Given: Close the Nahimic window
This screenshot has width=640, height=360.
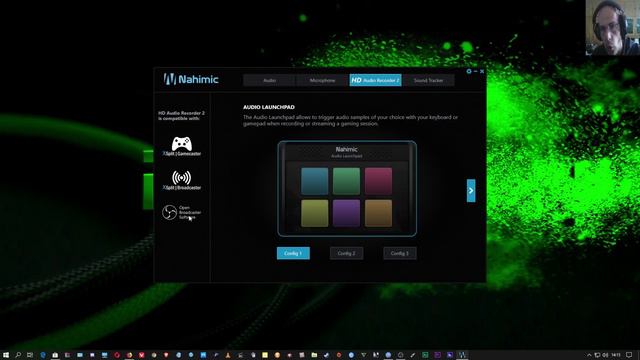Looking at the screenshot, I should click(x=482, y=71).
